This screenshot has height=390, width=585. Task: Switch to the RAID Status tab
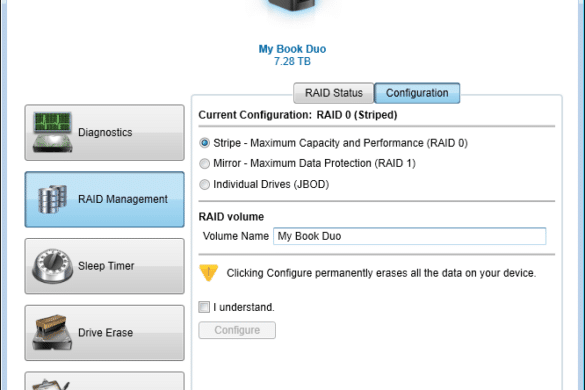pos(334,93)
